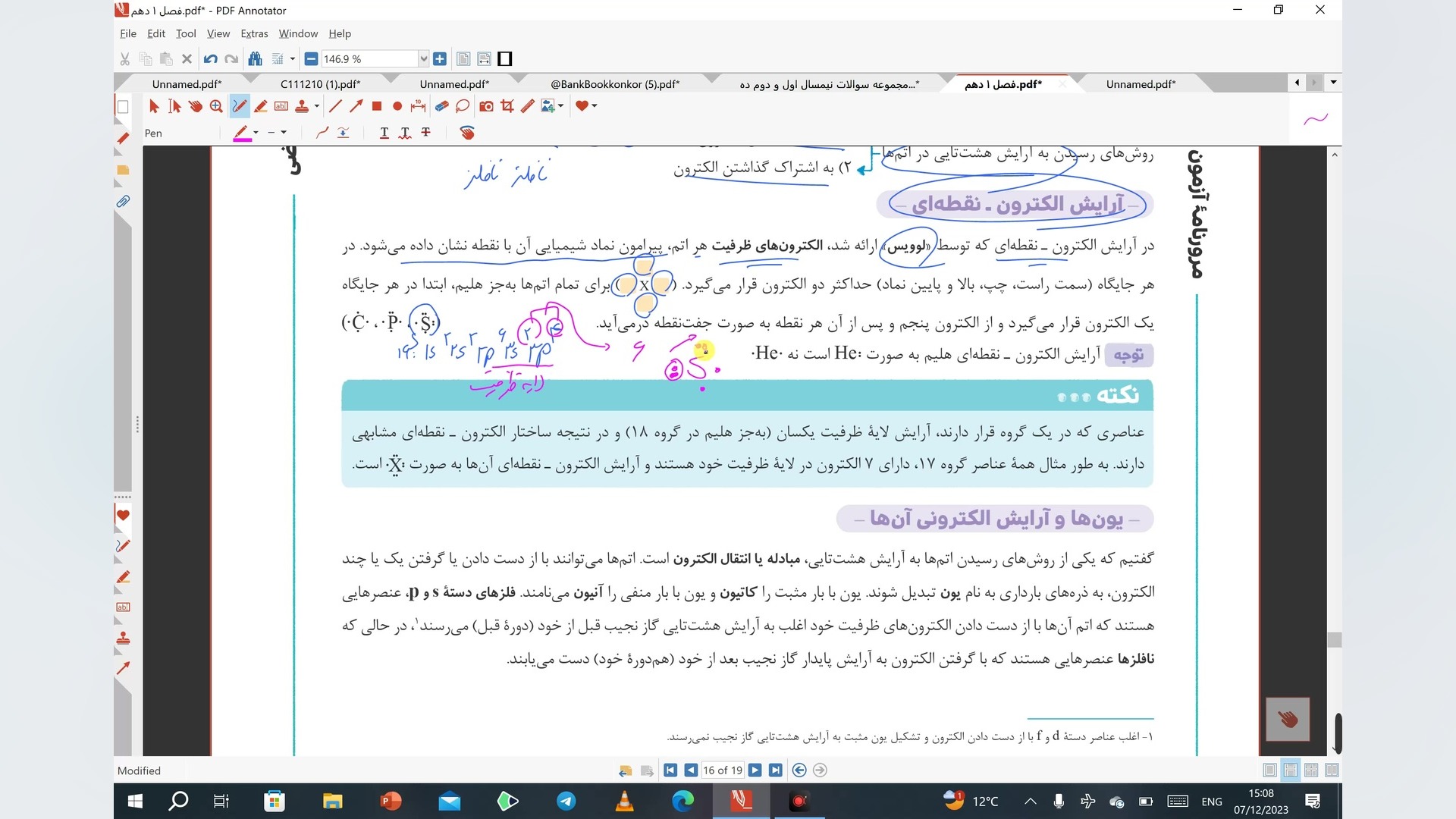
Task: Click the Delete X icon
Action: tap(187, 59)
